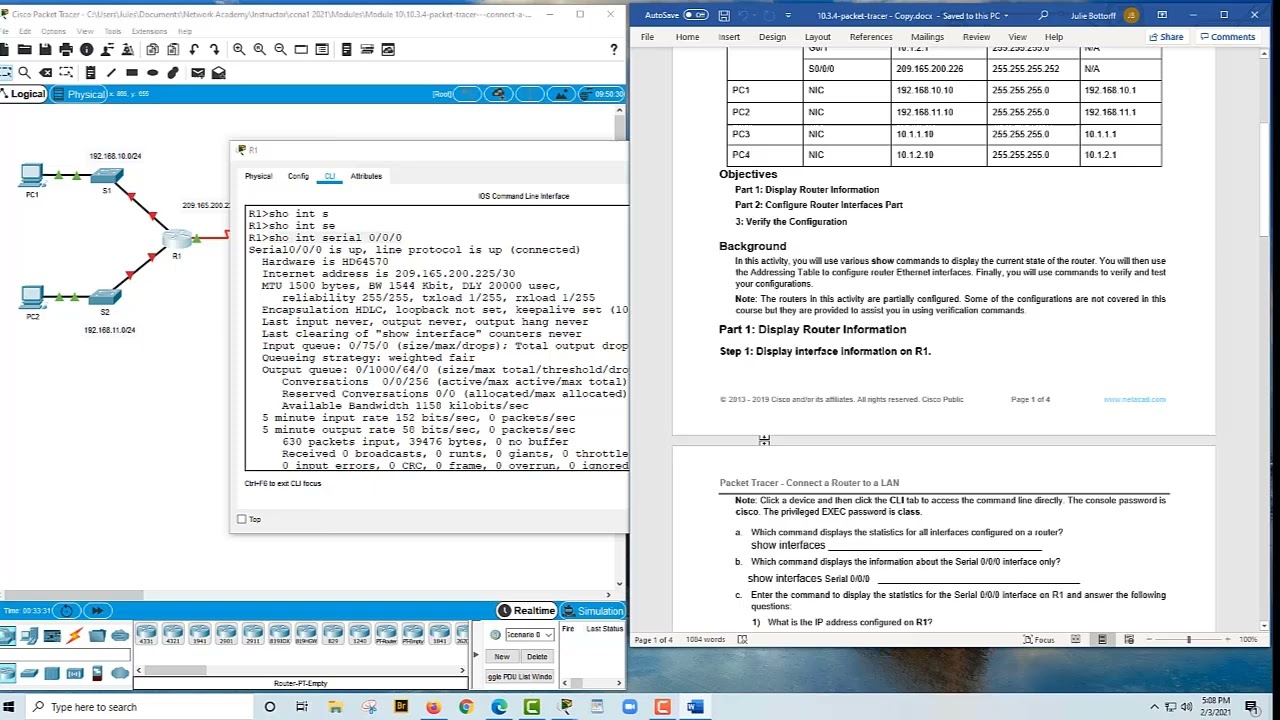Open the Mailings tab in Word
This screenshot has height=720, width=1280.
[x=927, y=37]
